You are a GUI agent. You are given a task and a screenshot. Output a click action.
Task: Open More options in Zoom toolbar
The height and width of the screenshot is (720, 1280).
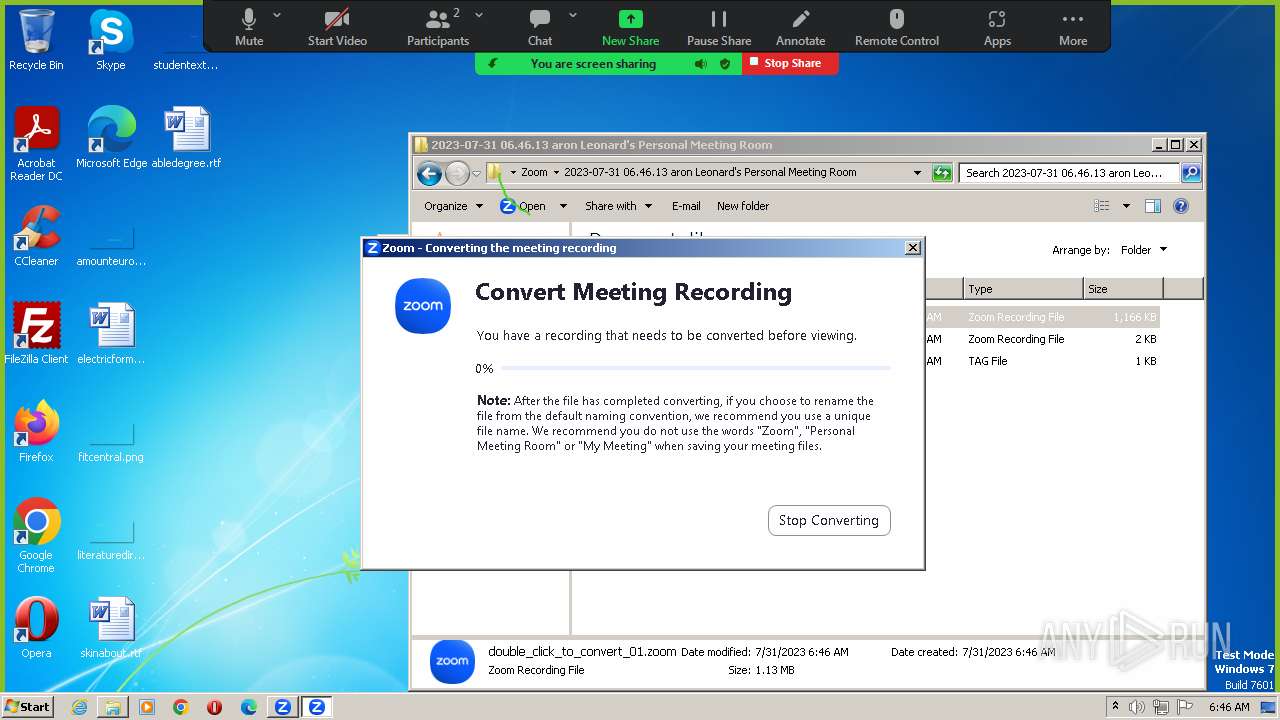1073,27
